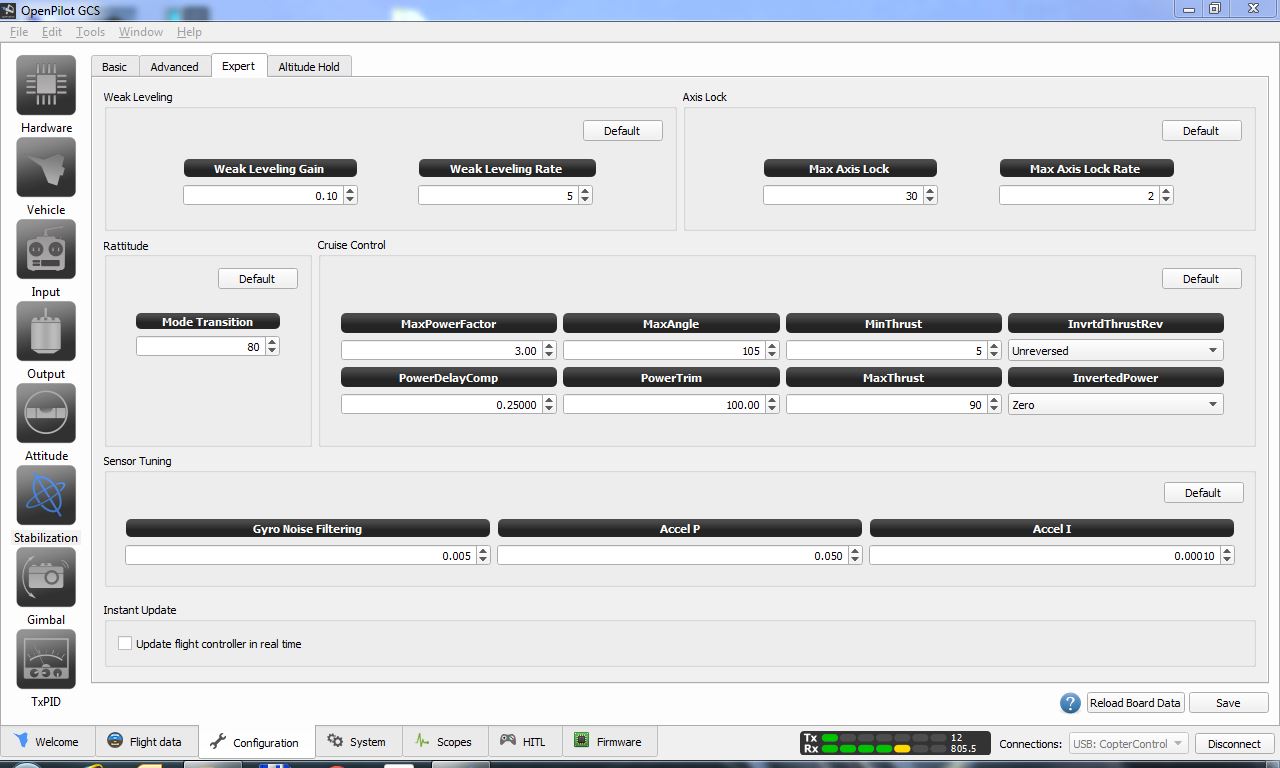Open the Help menu
The width and height of the screenshot is (1280, 768).
click(189, 32)
